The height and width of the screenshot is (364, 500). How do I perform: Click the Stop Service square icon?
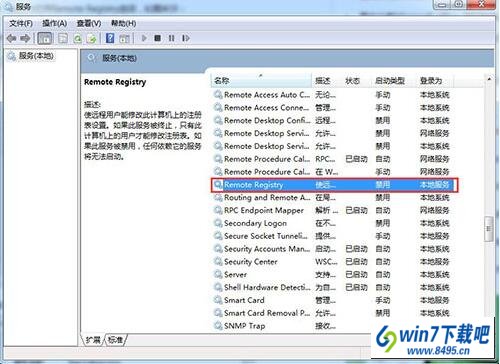tap(157, 38)
